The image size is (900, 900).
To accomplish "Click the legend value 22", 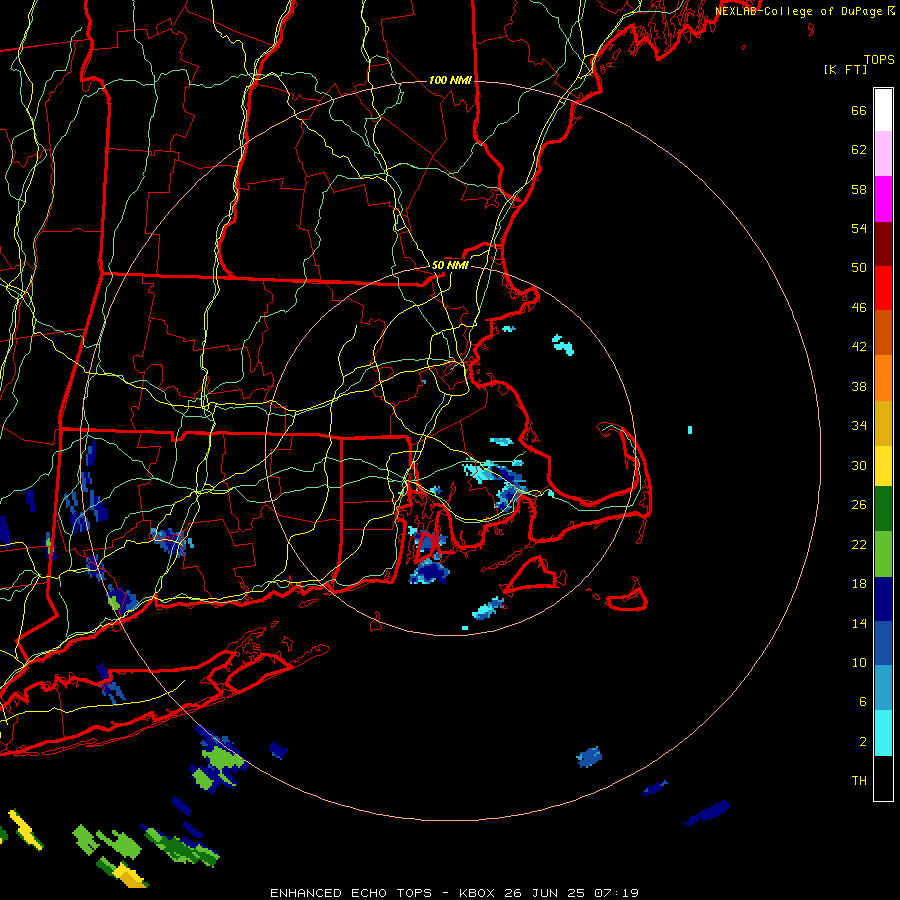I will click(x=859, y=545).
